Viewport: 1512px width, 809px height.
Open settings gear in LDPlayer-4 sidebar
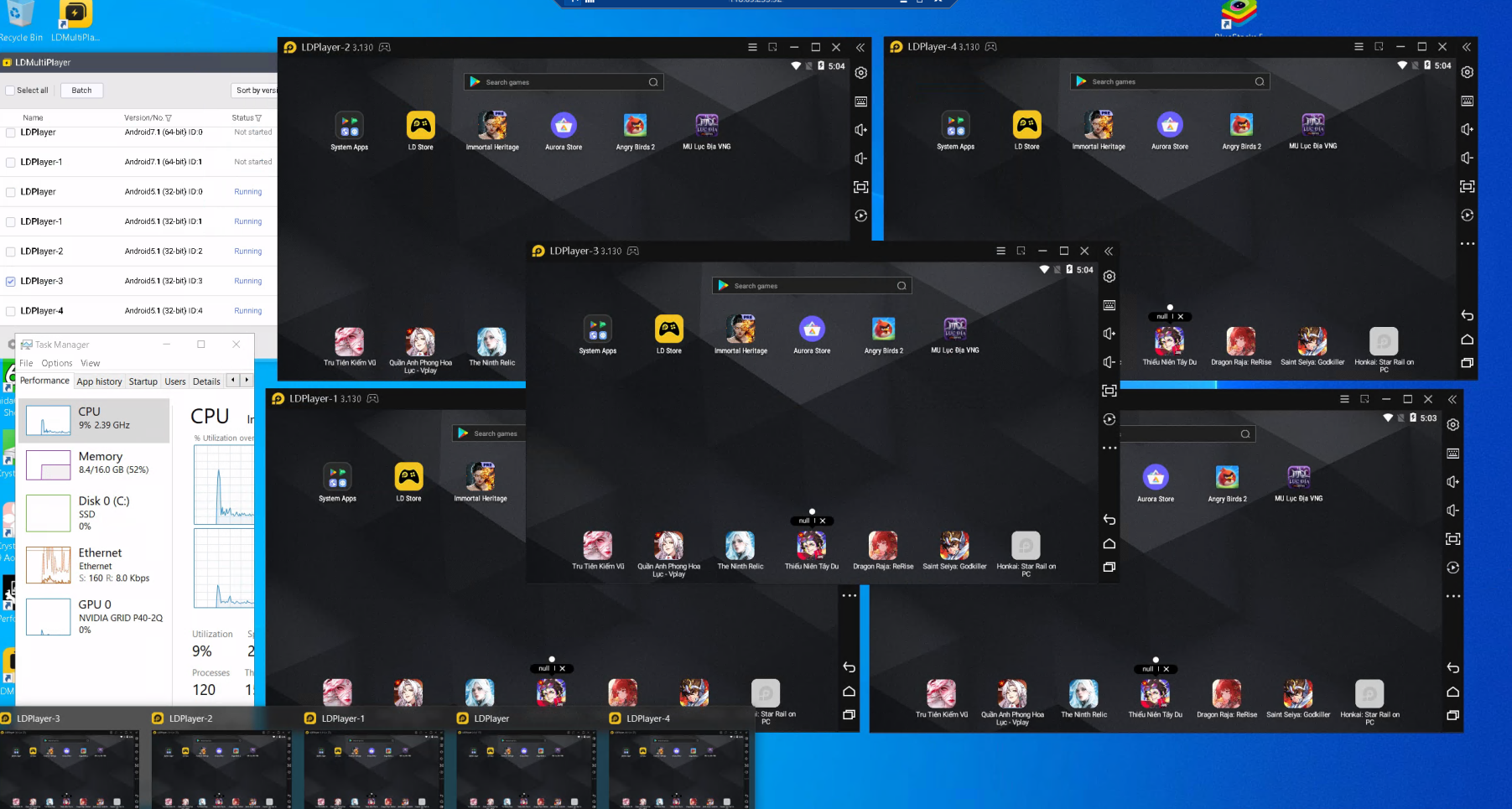(x=1467, y=73)
